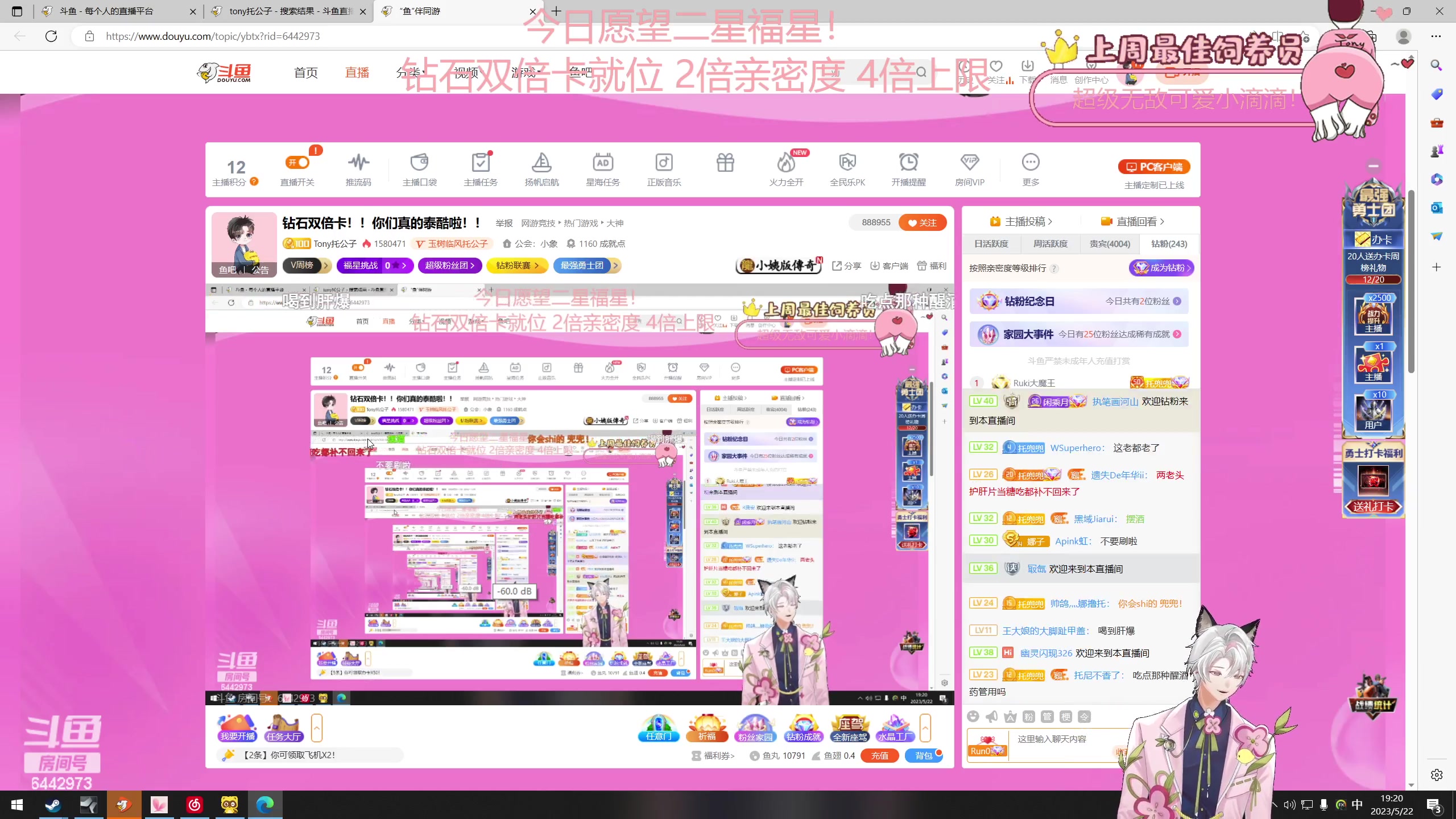Open the V周榜 ranking badge
This screenshot has width=1456, height=819.
308,265
